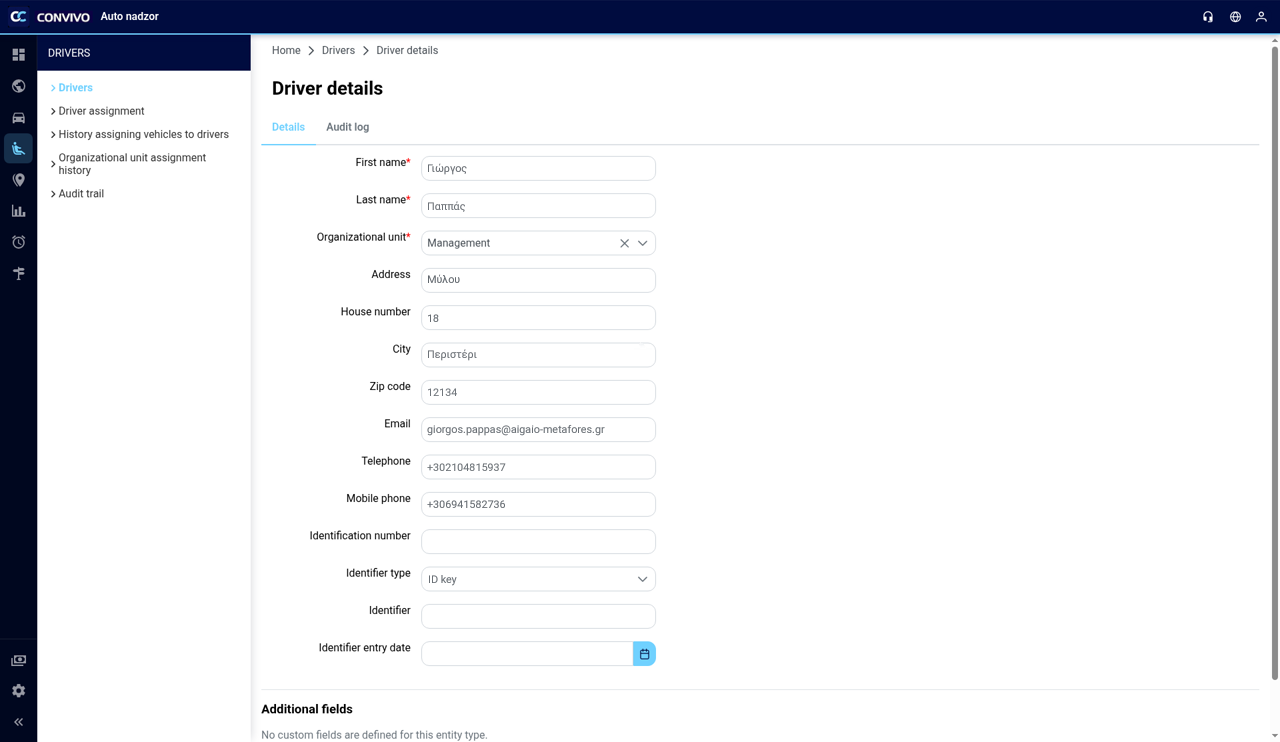Image resolution: width=1280 pixels, height=742 pixels.
Task: Open the user profile icon
Action: pos(1261,17)
